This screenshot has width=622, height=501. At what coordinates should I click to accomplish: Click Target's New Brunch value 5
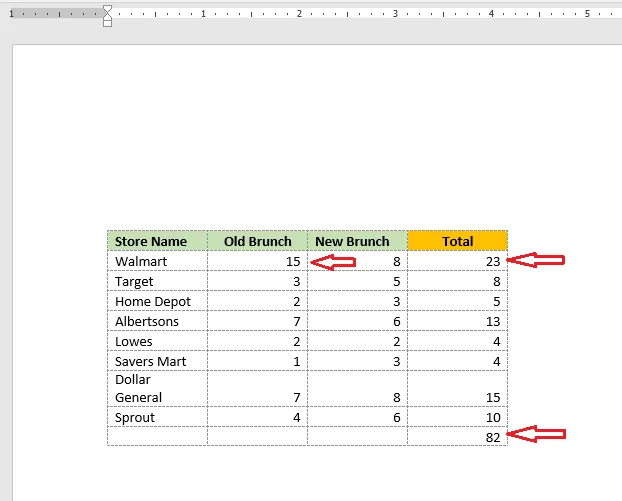pyautogui.click(x=397, y=281)
